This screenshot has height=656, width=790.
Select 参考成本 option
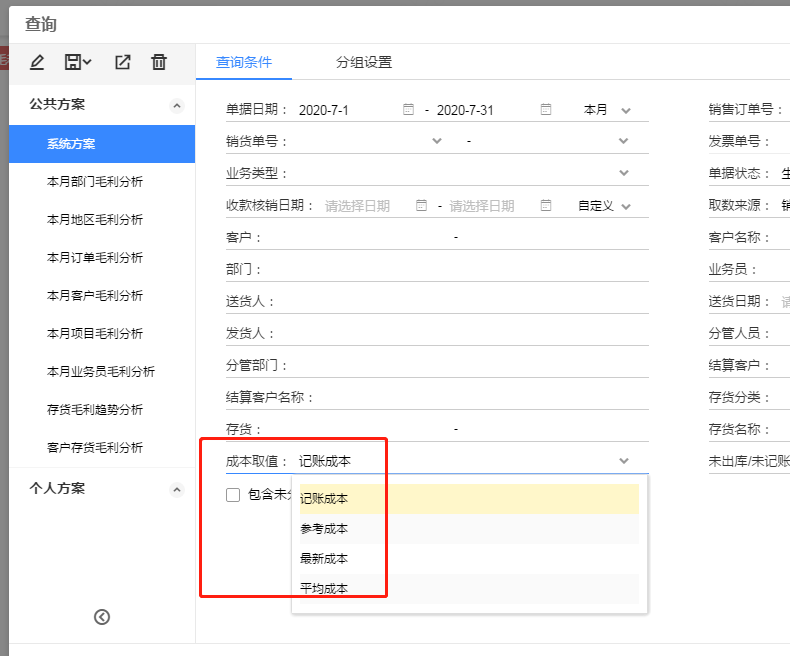[x=469, y=529]
